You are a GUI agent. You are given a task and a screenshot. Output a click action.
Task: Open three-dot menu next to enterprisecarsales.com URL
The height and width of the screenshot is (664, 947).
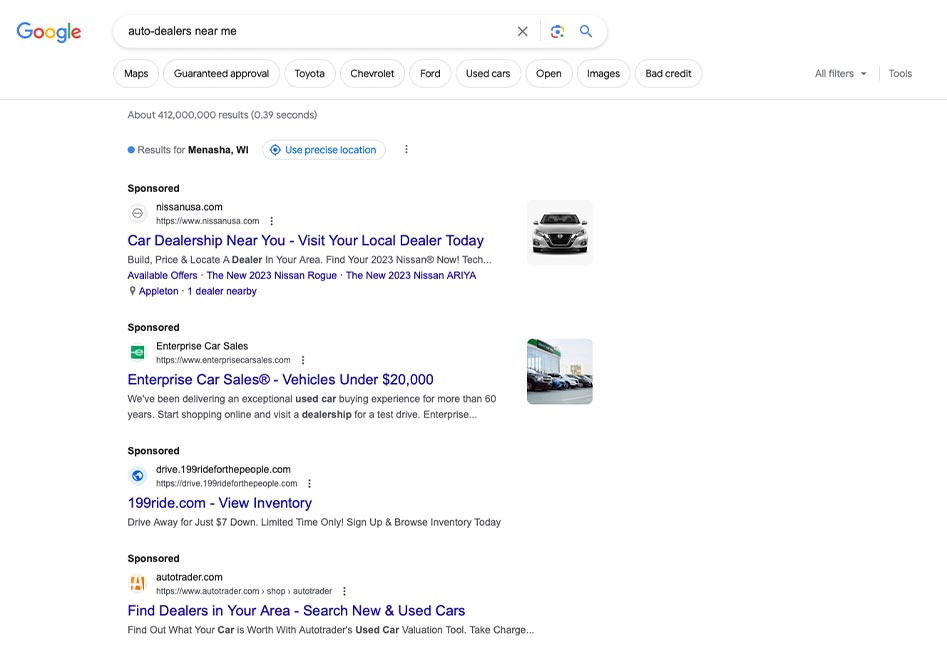[x=303, y=360]
